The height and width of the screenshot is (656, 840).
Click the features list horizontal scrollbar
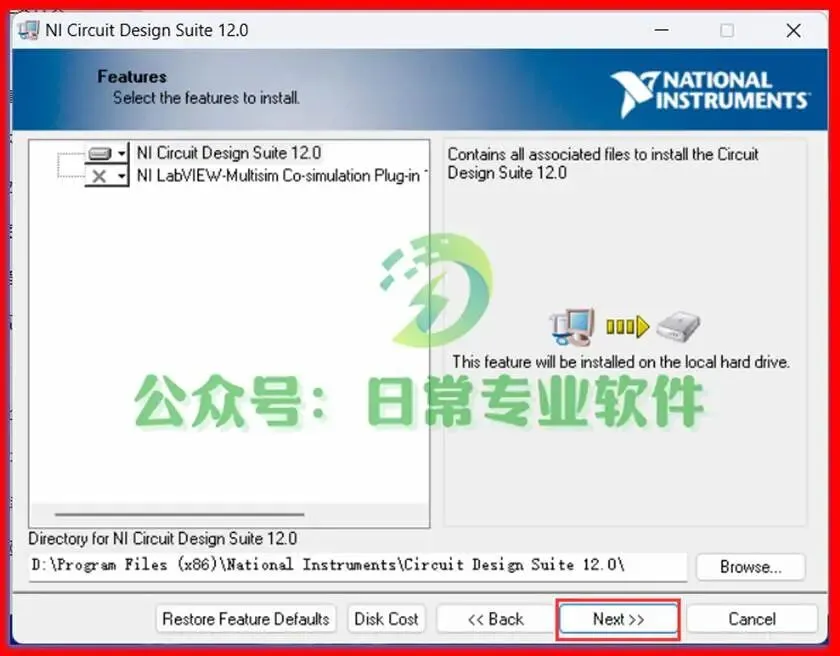coord(179,515)
